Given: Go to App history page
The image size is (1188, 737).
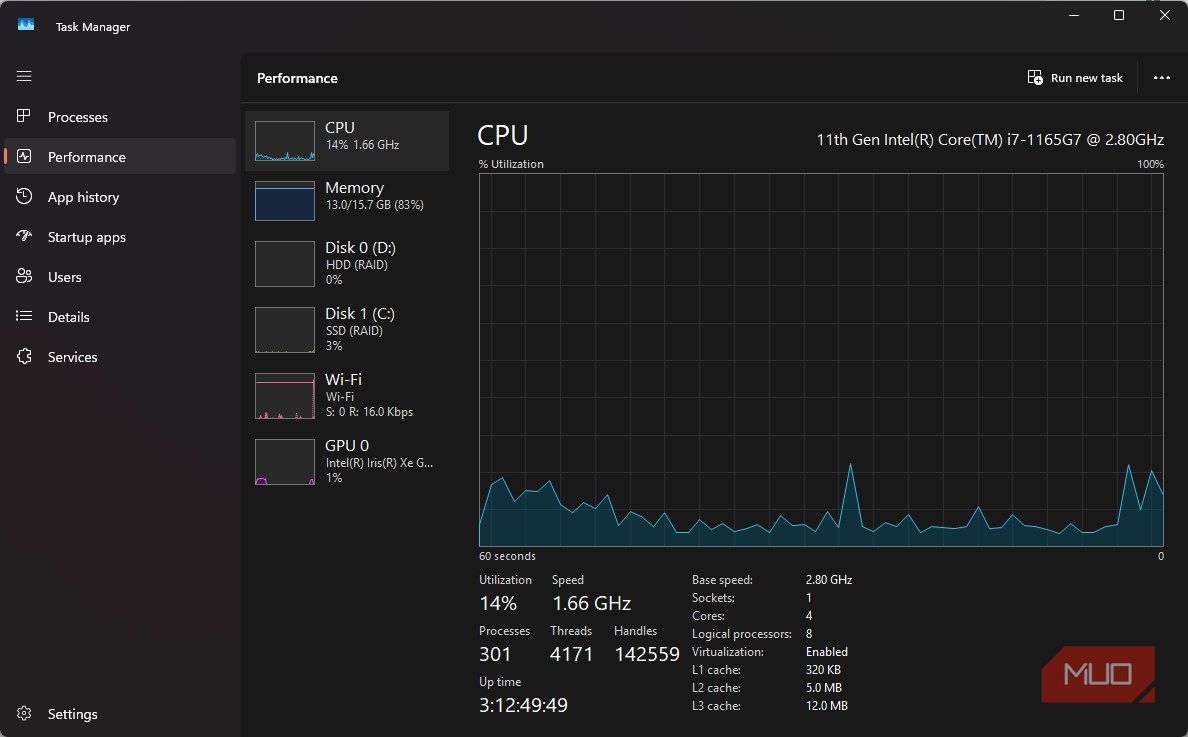Looking at the screenshot, I should pyautogui.click(x=83, y=197).
